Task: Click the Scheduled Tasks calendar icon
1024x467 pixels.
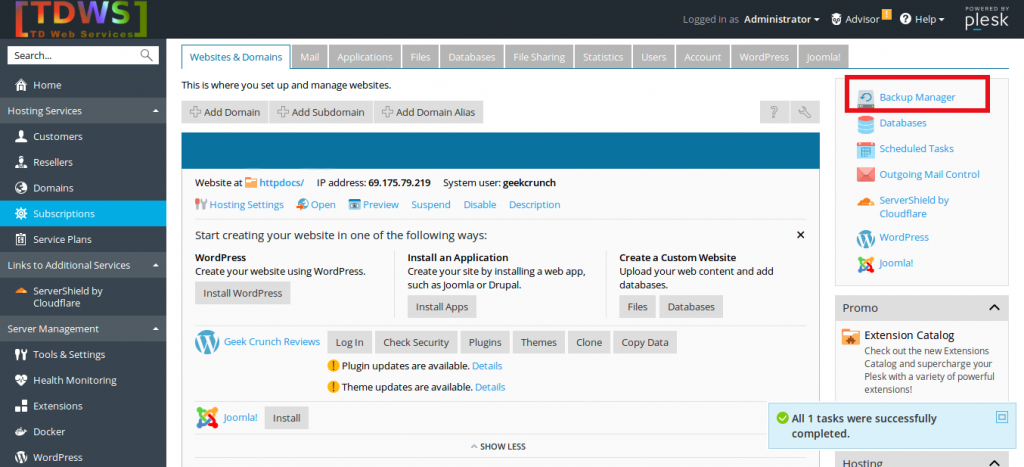Action: click(866, 149)
